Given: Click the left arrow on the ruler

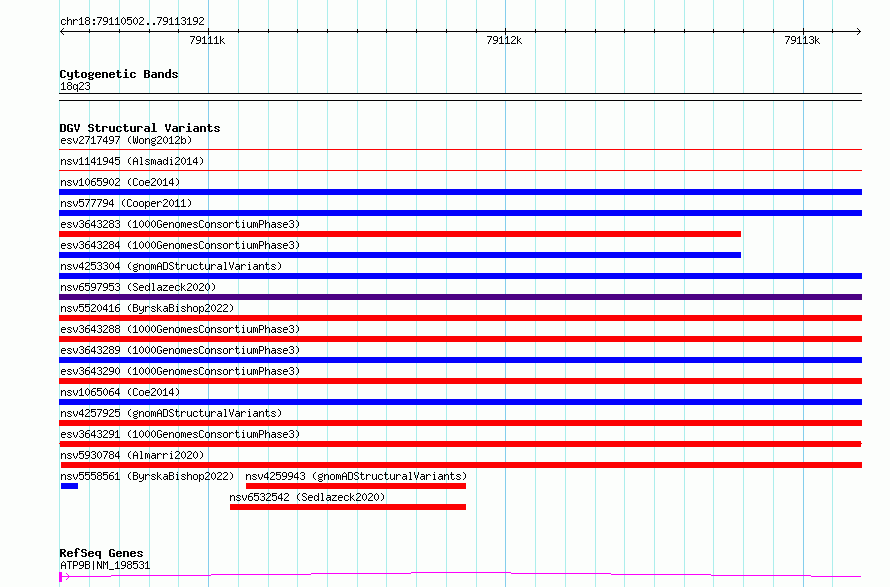Looking at the screenshot, I should 62,31.
